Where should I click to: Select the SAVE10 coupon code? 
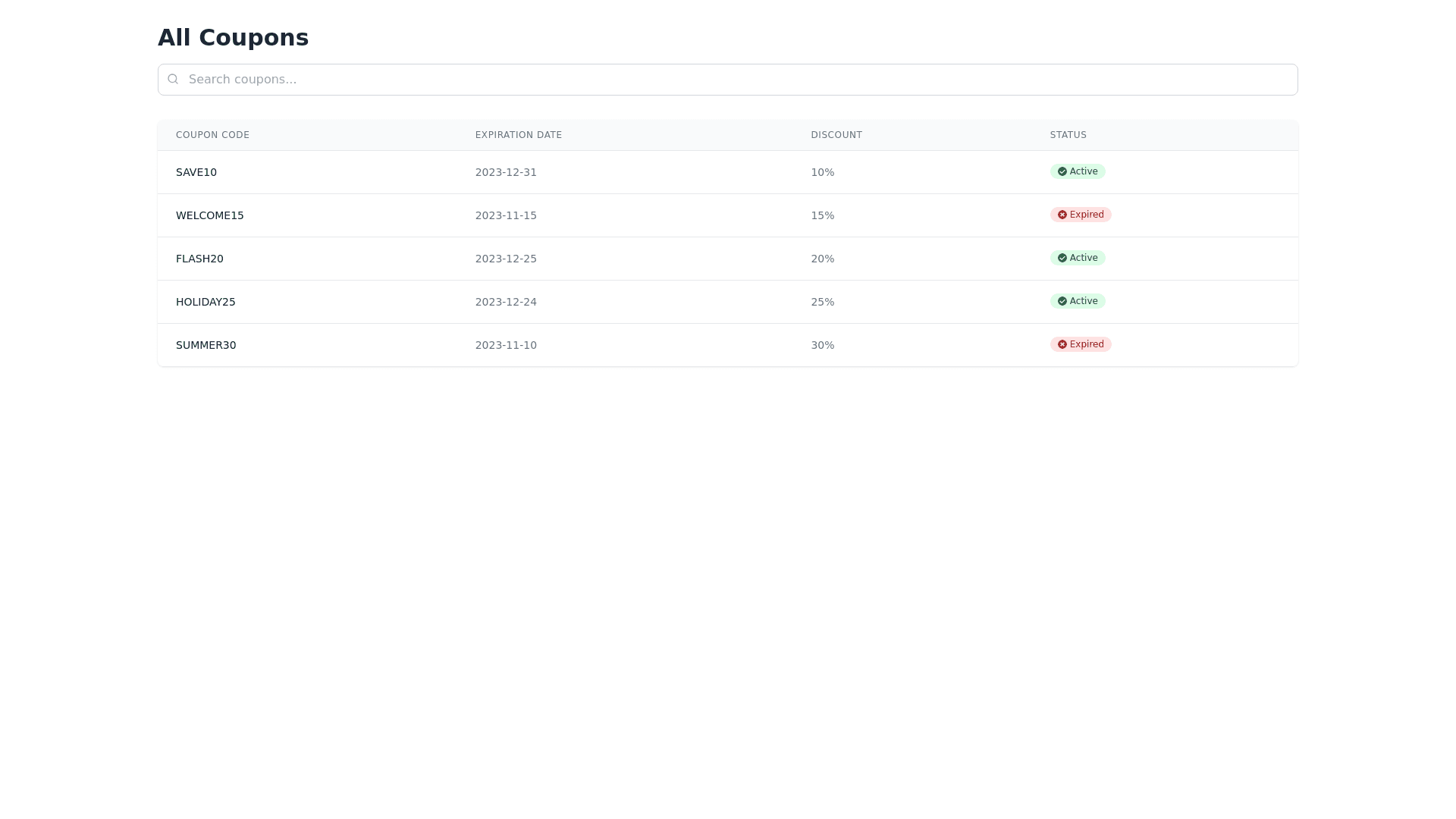click(x=196, y=172)
